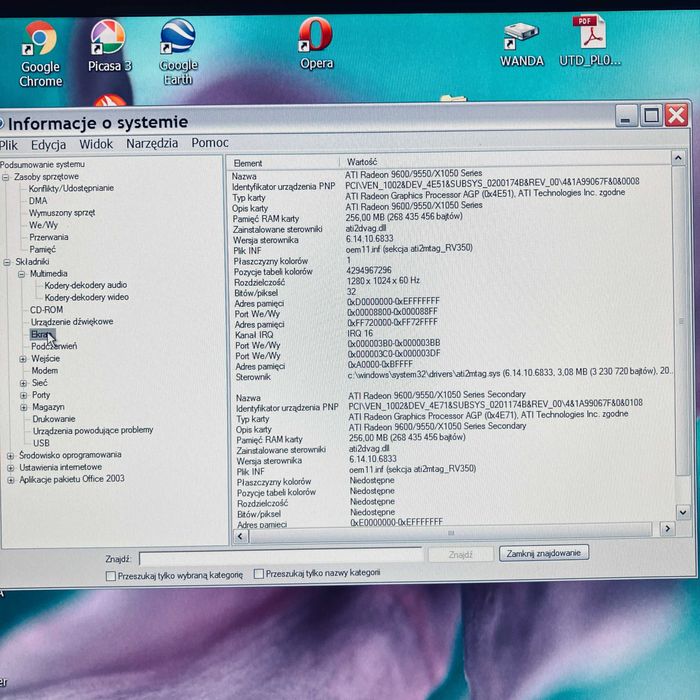Open the Plik menu
Viewport: 700px width, 700px height.
pyautogui.click(x=9, y=145)
